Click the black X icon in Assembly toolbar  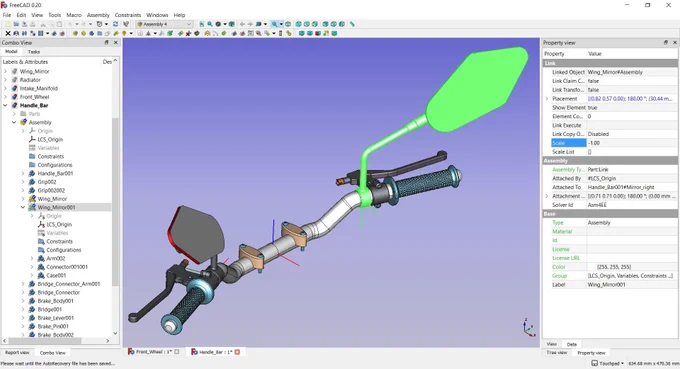tap(8, 33)
